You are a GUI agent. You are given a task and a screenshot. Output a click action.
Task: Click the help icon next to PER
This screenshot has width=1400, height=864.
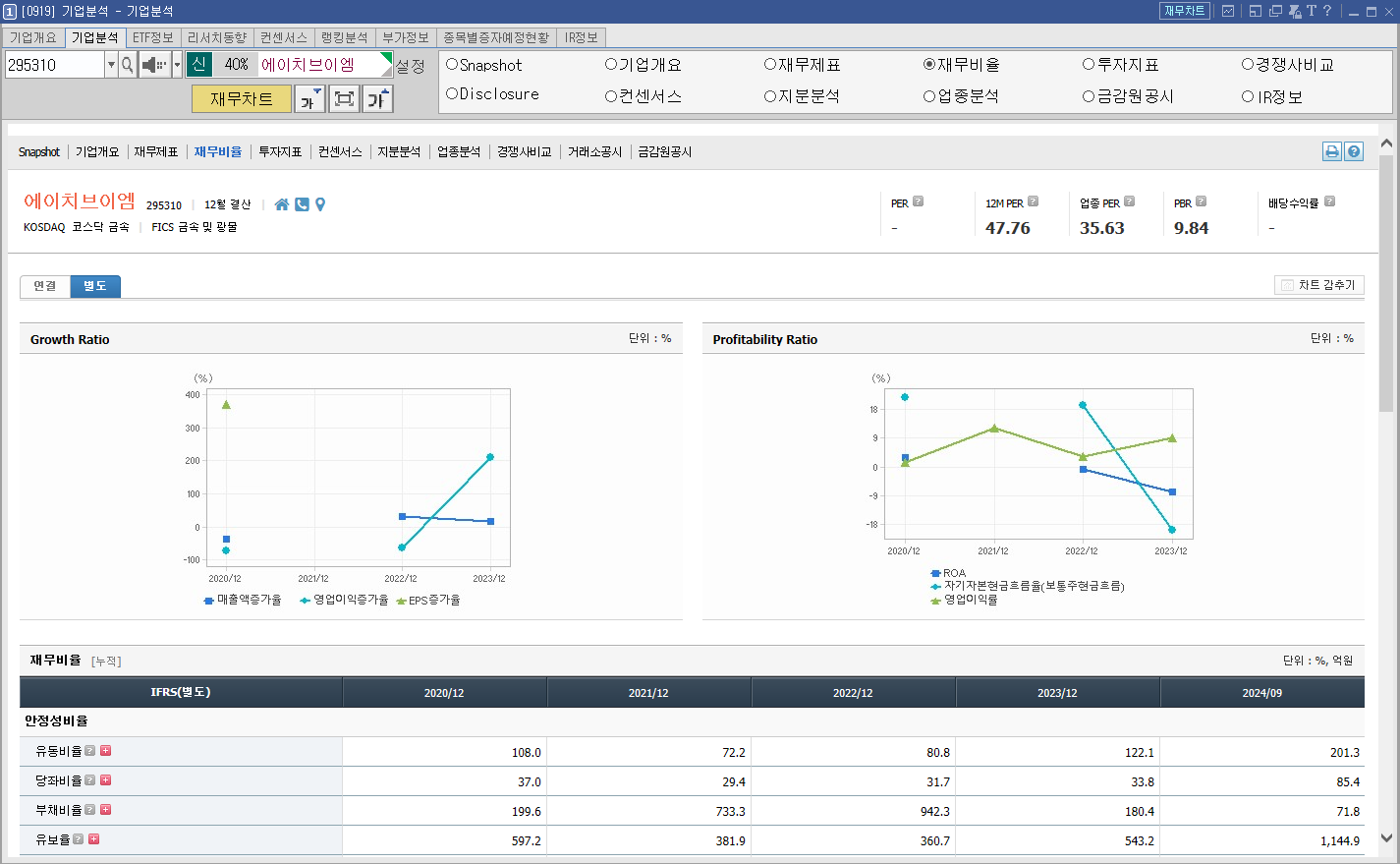(919, 201)
